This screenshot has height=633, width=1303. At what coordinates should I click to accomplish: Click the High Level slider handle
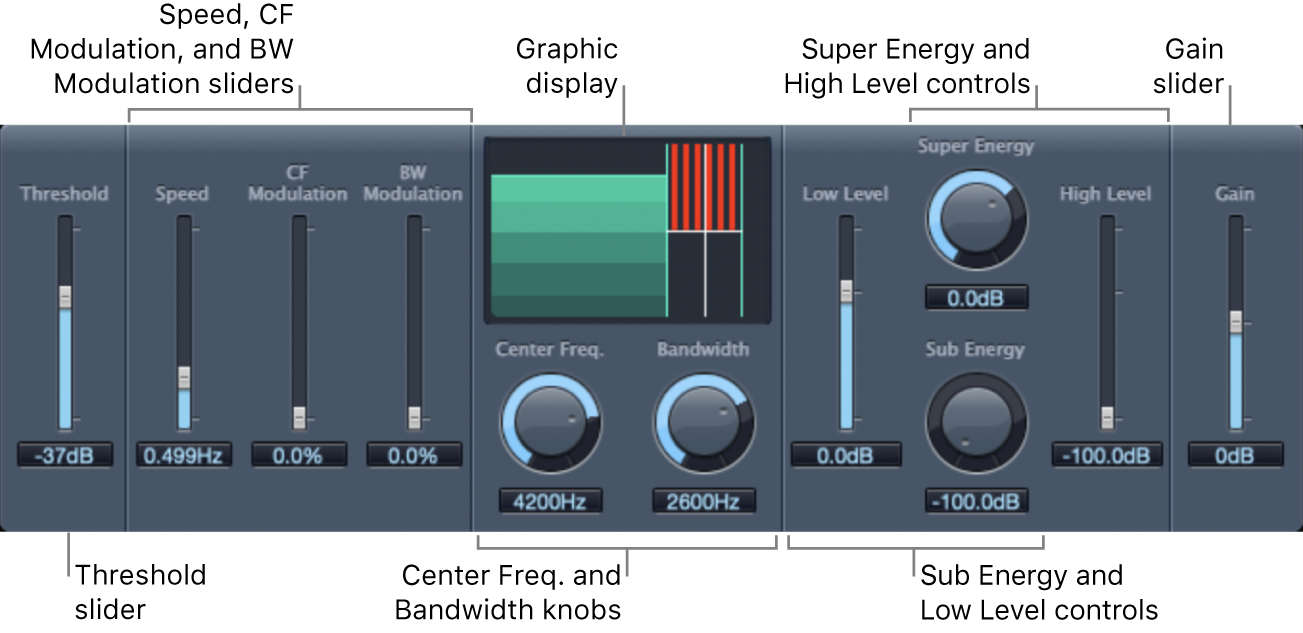point(1107,417)
